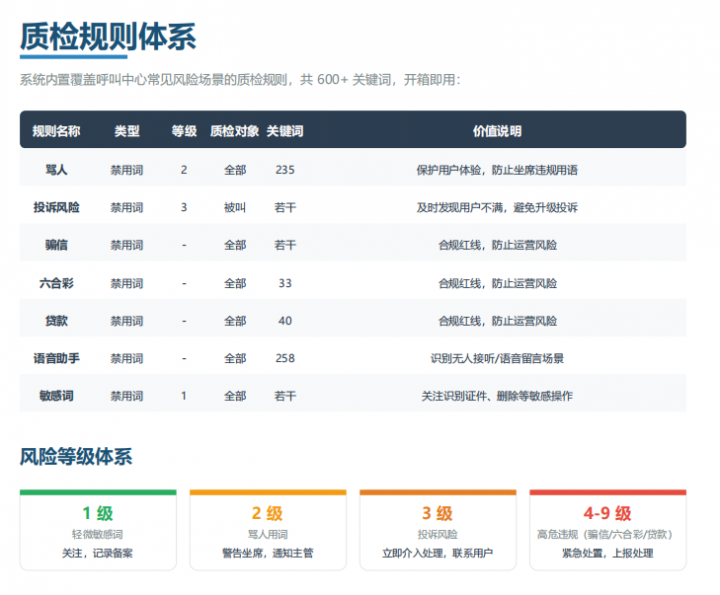Viewport: 720px width, 595px height.
Task: Click level 2 in the 骂人 row
Action: coord(184,170)
